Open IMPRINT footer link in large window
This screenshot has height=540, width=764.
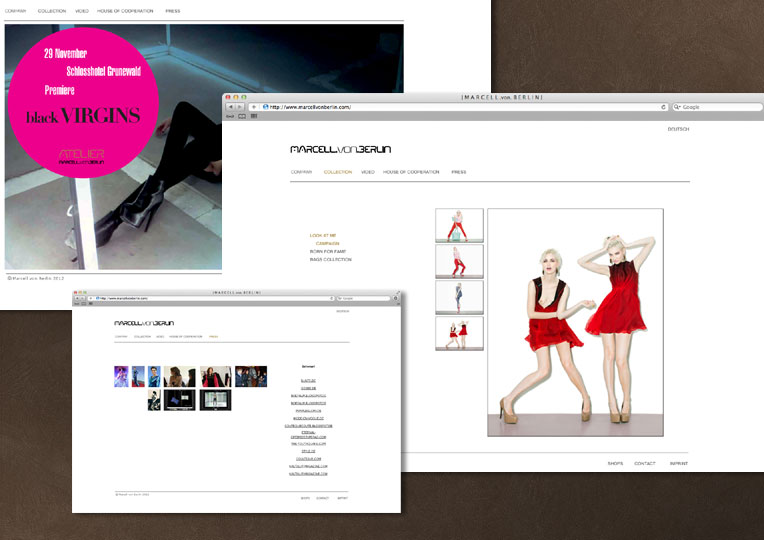[678, 463]
